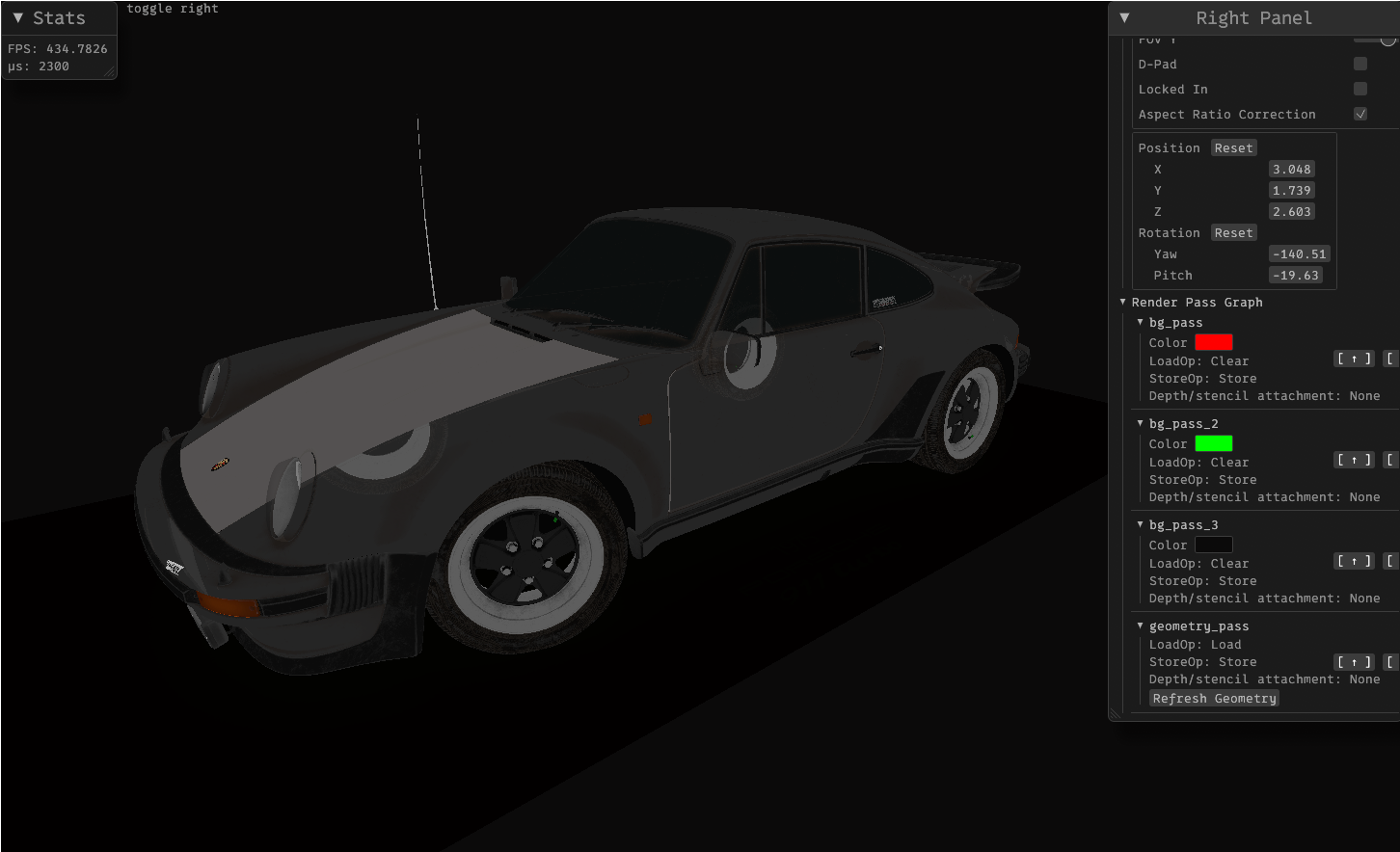Image resolution: width=1400 pixels, height=852 pixels.
Task: Move bg_pass up with its arrow button
Action: coord(1354,359)
